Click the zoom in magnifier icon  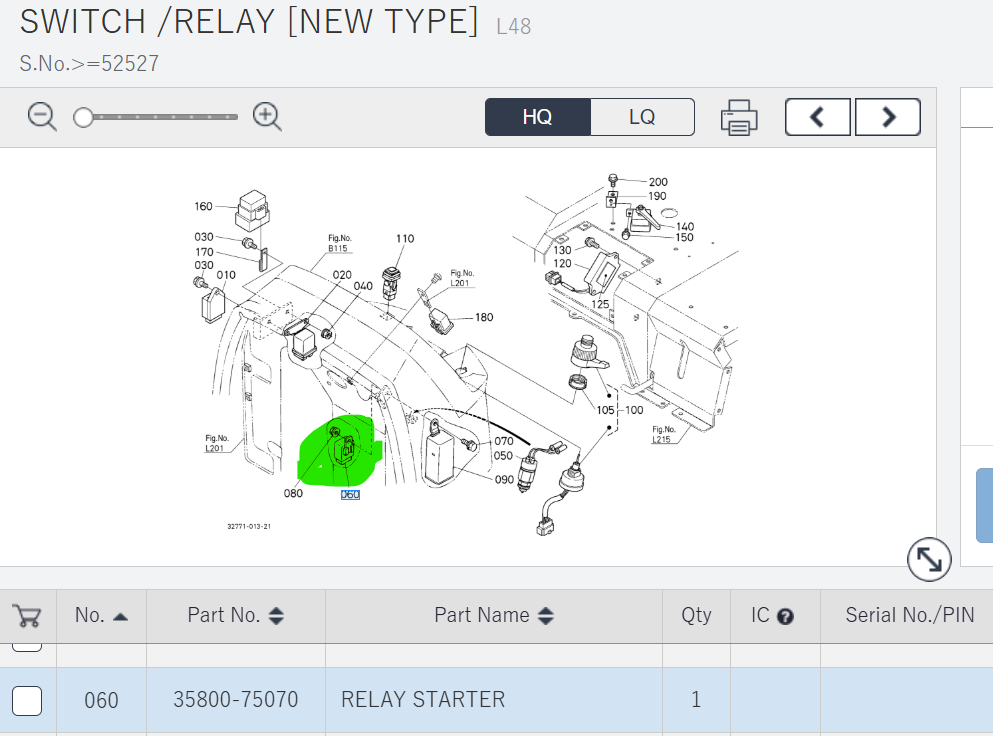[x=267, y=117]
